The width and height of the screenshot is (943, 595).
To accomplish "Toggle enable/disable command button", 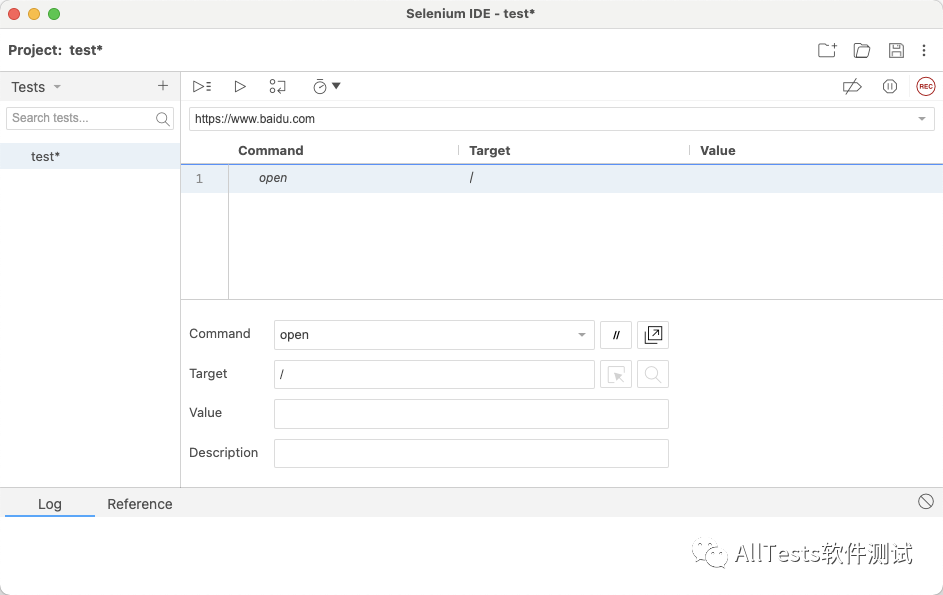I will click(x=616, y=335).
